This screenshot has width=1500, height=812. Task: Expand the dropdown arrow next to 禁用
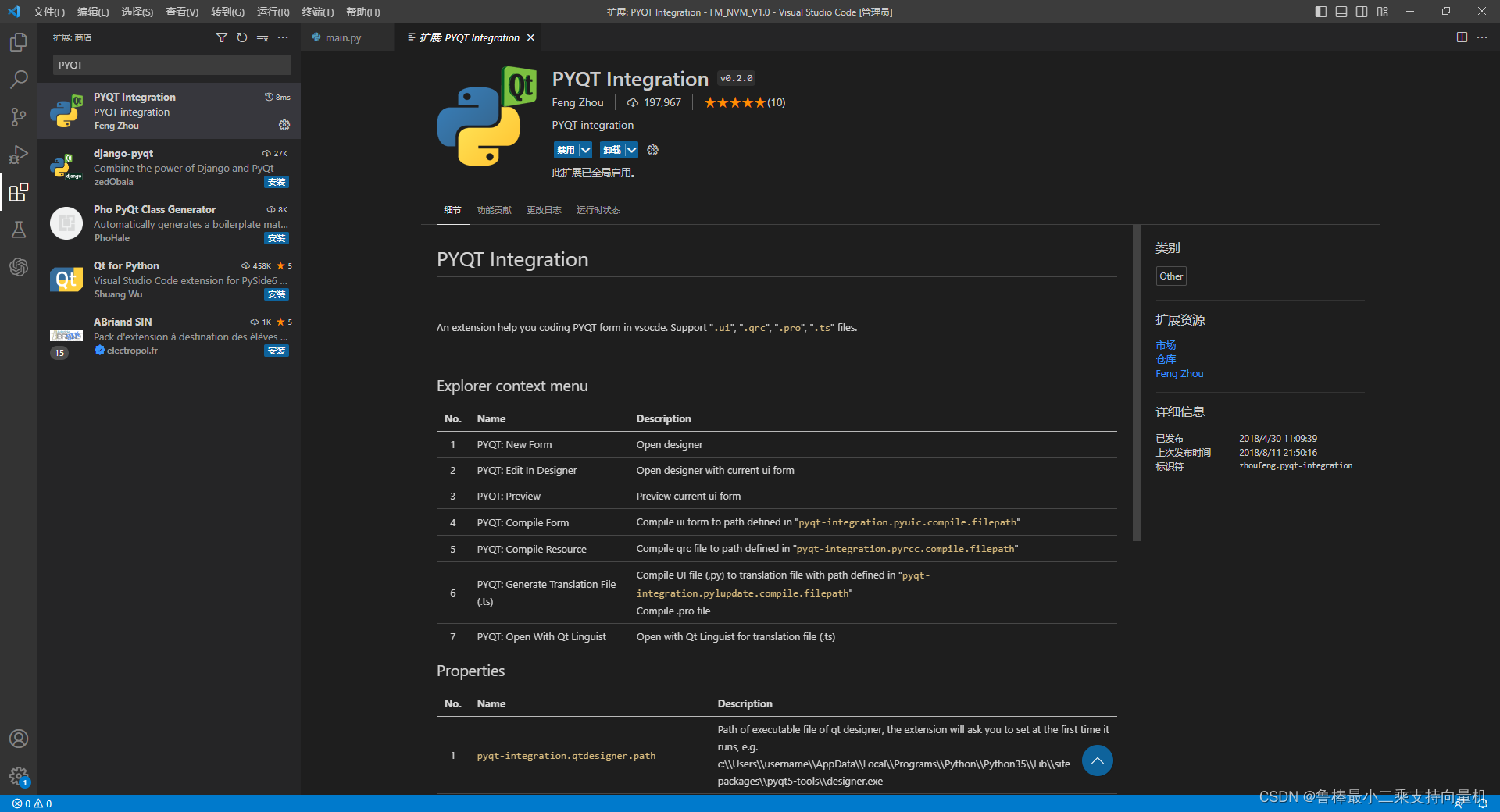coord(585,150)
